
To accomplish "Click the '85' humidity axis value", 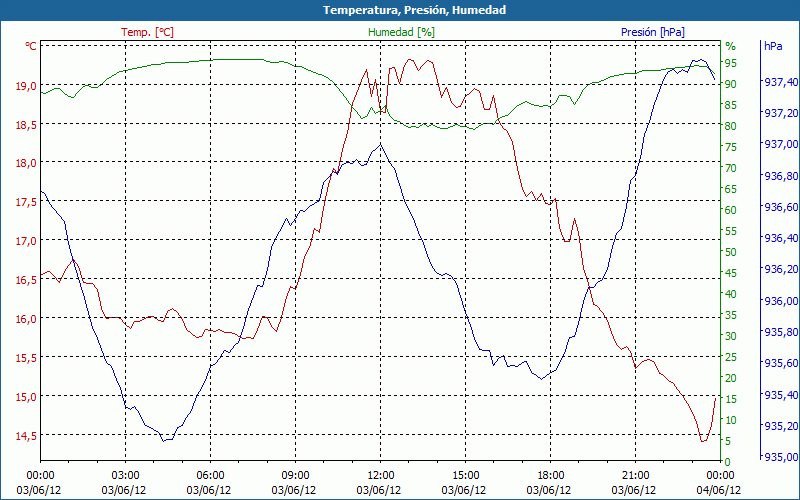I will (x=731, y=105).
